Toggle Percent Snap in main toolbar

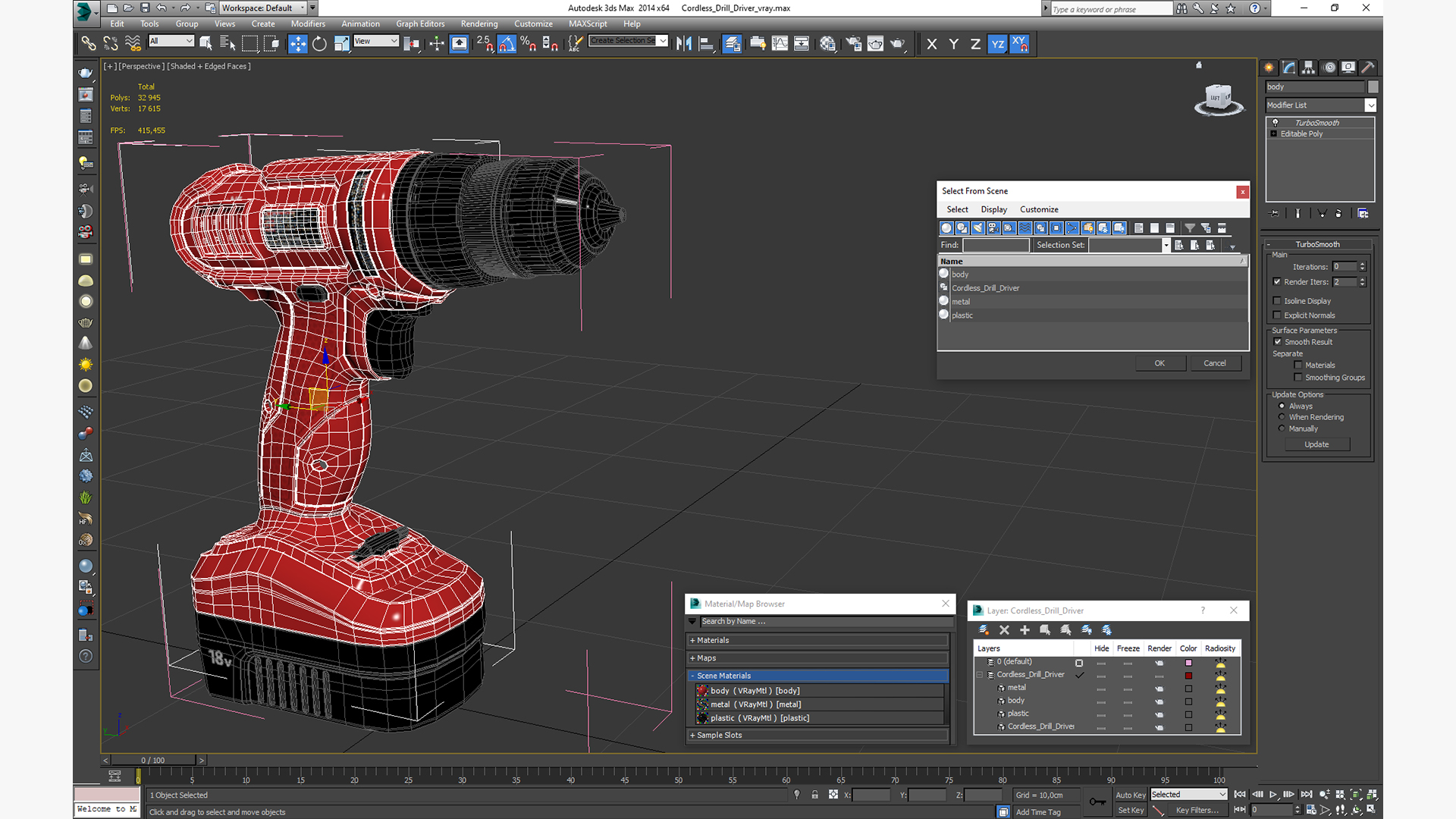529,44
